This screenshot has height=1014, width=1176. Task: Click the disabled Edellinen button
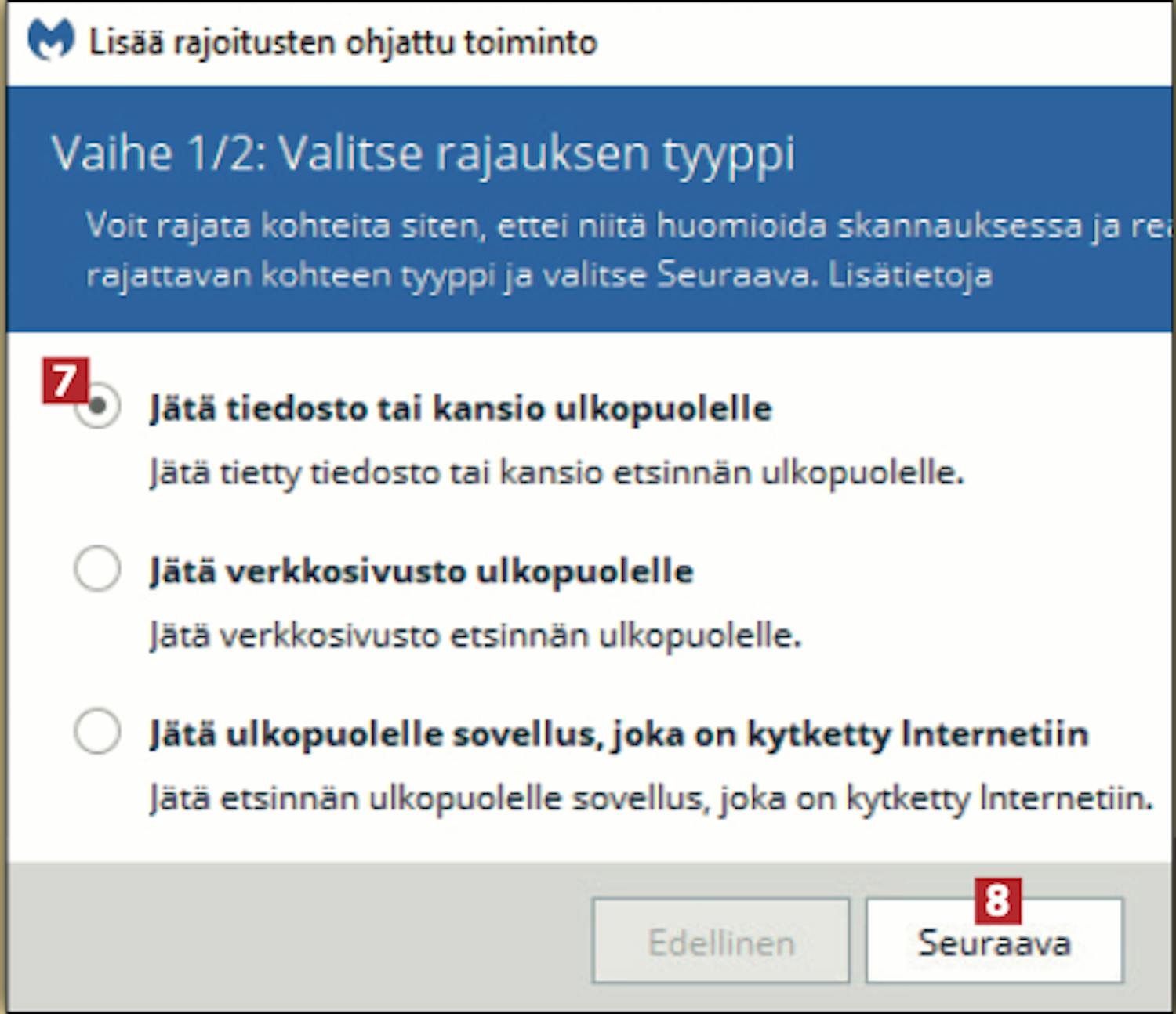720,940
